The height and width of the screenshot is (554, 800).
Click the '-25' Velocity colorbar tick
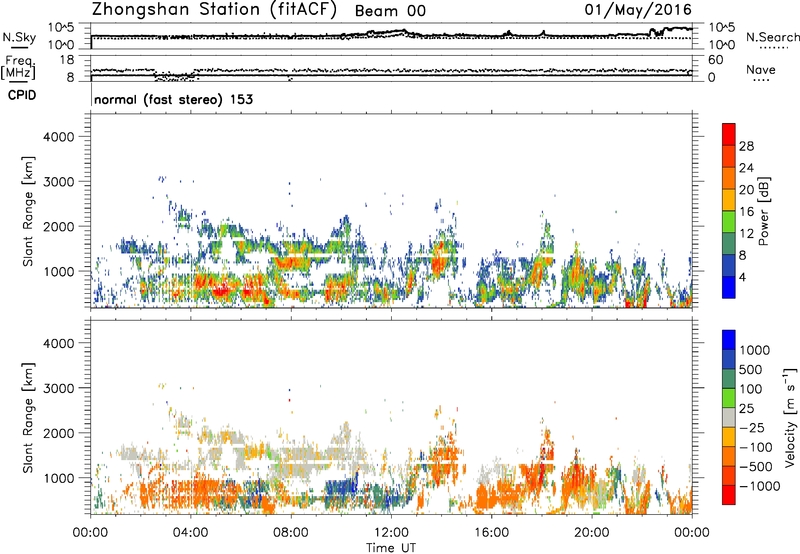752,428
